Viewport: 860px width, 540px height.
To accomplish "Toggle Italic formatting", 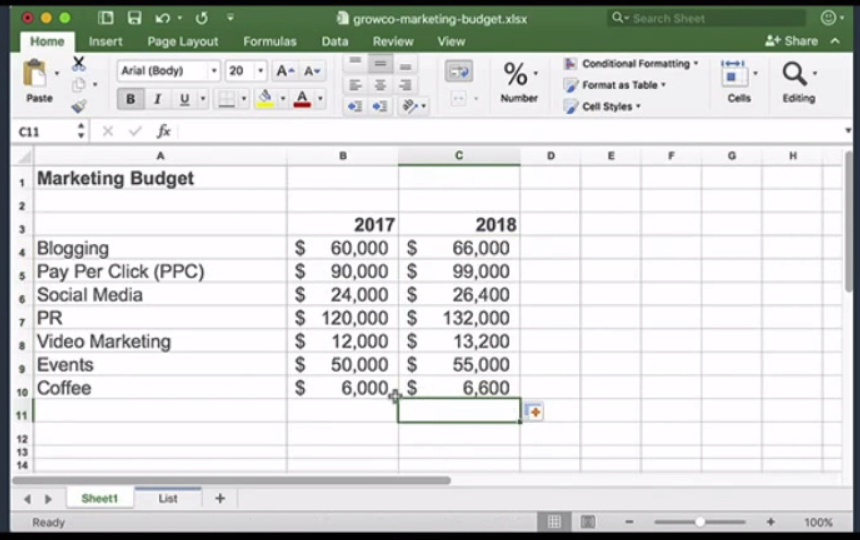I will pos(157,99).
